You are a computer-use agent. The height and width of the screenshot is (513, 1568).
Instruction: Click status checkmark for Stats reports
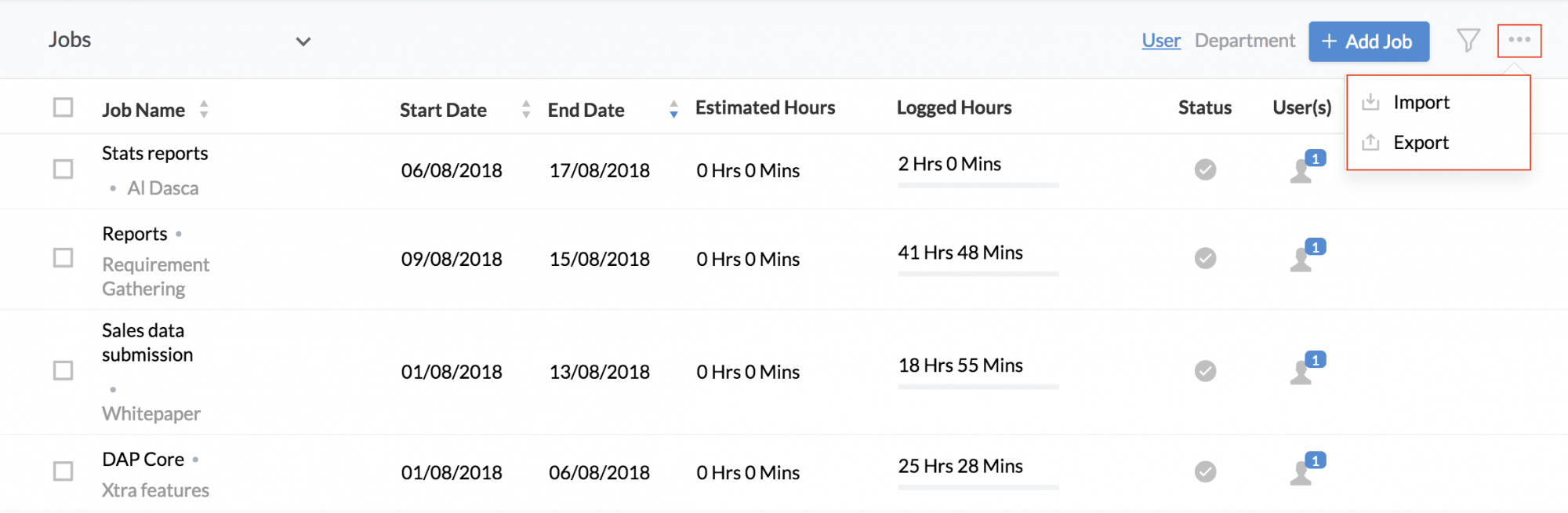1205,169
